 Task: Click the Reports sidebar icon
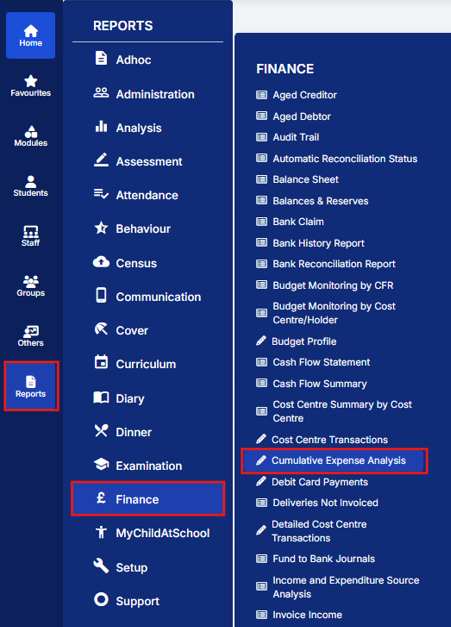click(31, 386)
